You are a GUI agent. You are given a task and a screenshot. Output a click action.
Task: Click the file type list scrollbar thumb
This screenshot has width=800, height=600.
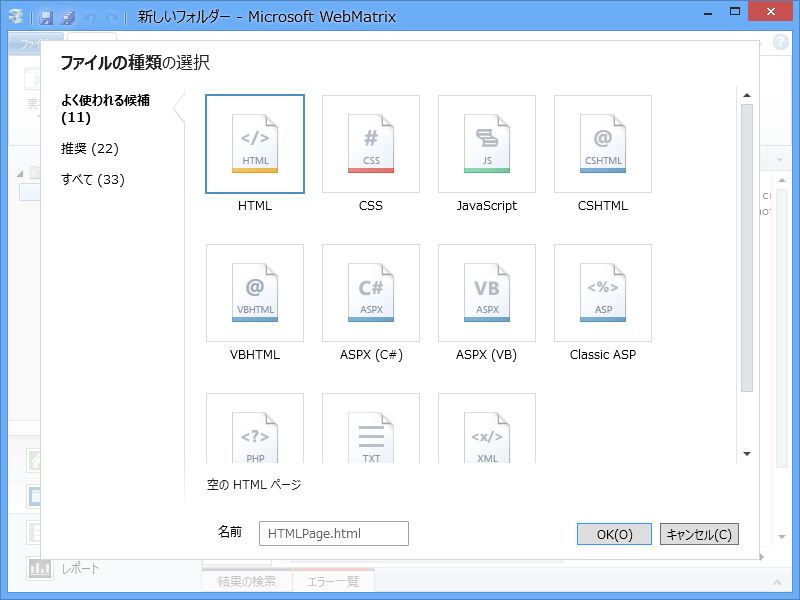point(747,248)
